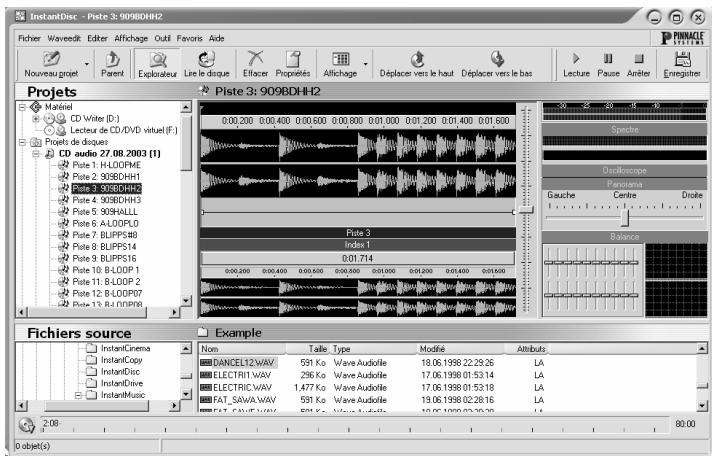The width and height of the screenshot is (712, 456).
Task: Click the Parent toolbar icon
Action: click(112, 59)
